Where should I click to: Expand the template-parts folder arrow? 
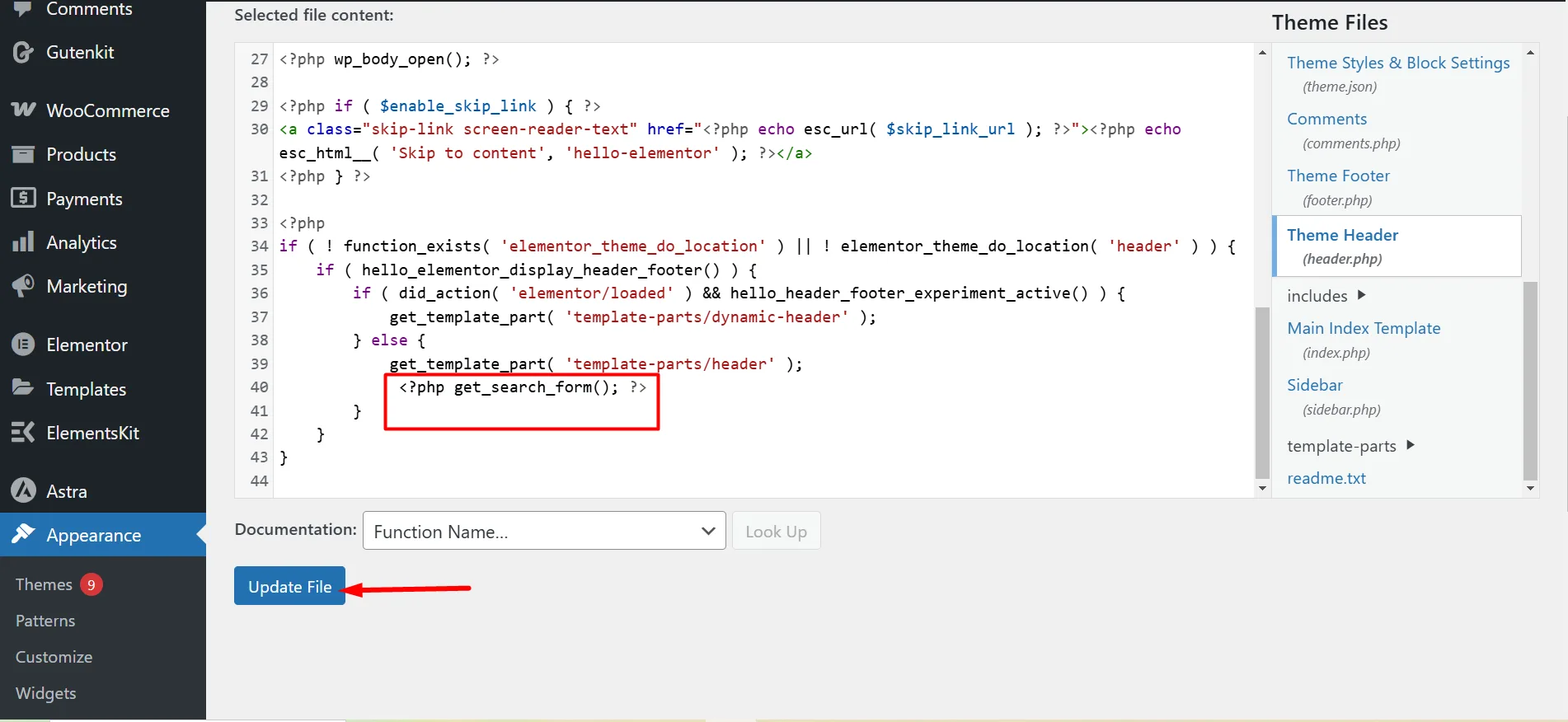pyautogui.click(x=1410, y=445)
